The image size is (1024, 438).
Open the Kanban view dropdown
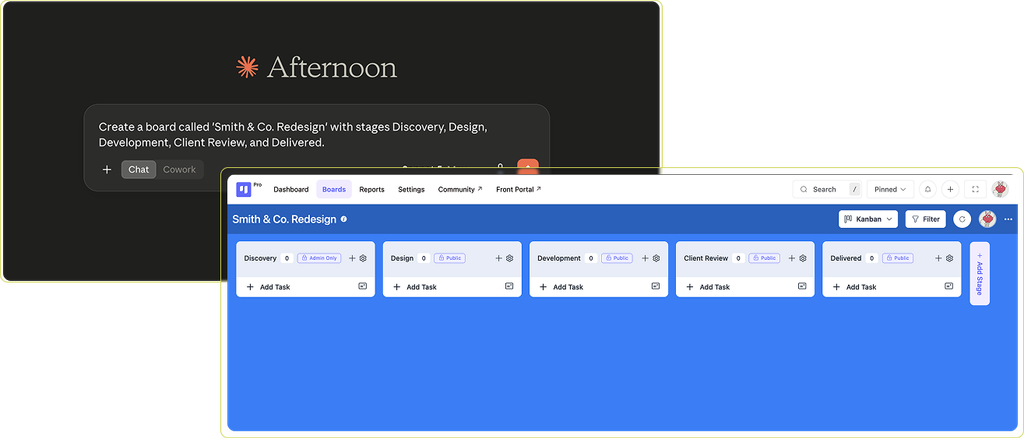pos(868,219)
